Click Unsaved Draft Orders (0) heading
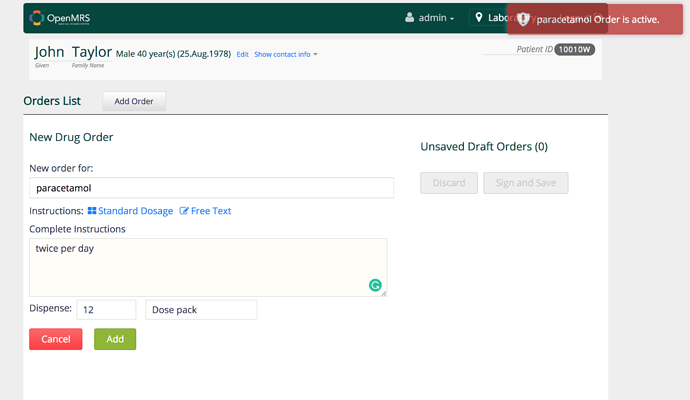The image size is (690, 400). click(x=484, y=147)
